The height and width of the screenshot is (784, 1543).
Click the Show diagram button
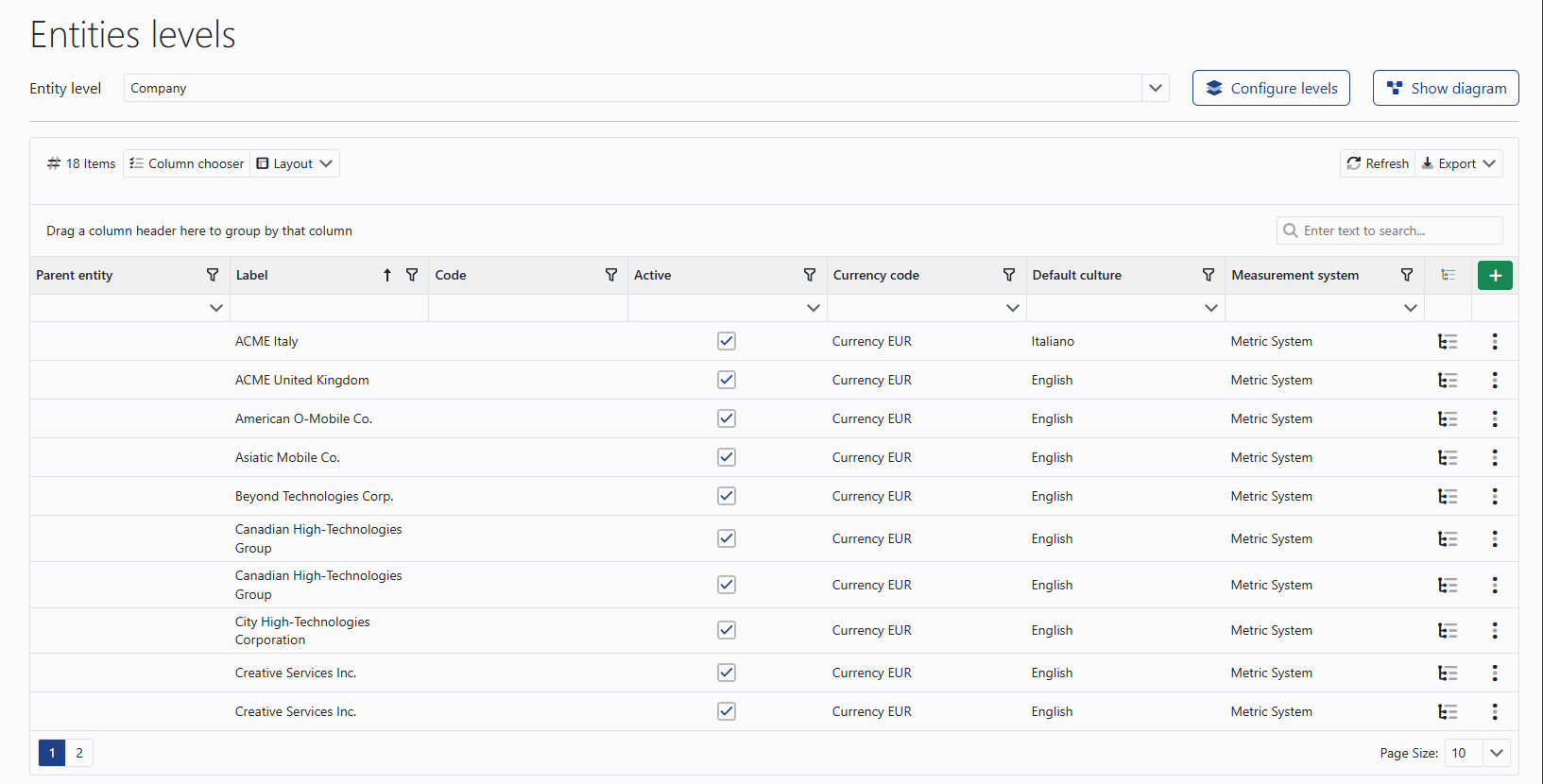tap(1445, 88)
